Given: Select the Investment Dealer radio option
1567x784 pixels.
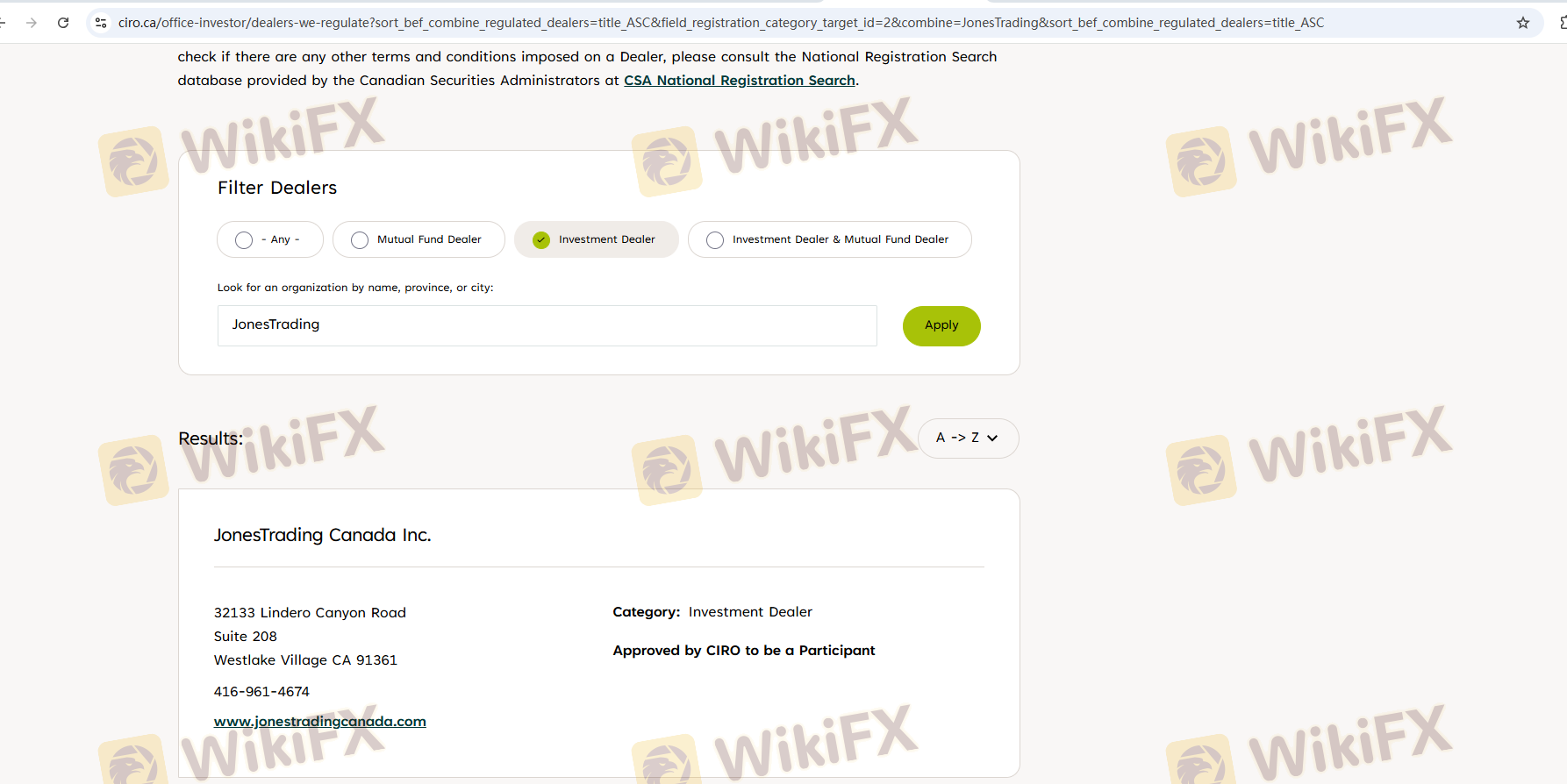Looking at the screenshot, I should (x=541, y=239).
